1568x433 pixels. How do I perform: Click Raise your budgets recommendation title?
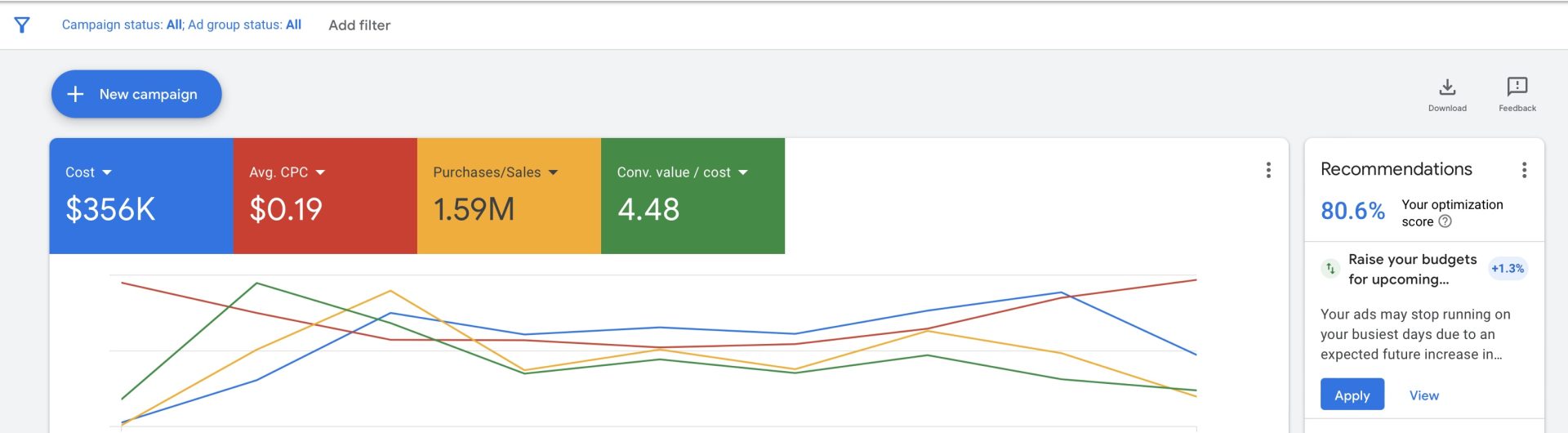point(1412,269)
